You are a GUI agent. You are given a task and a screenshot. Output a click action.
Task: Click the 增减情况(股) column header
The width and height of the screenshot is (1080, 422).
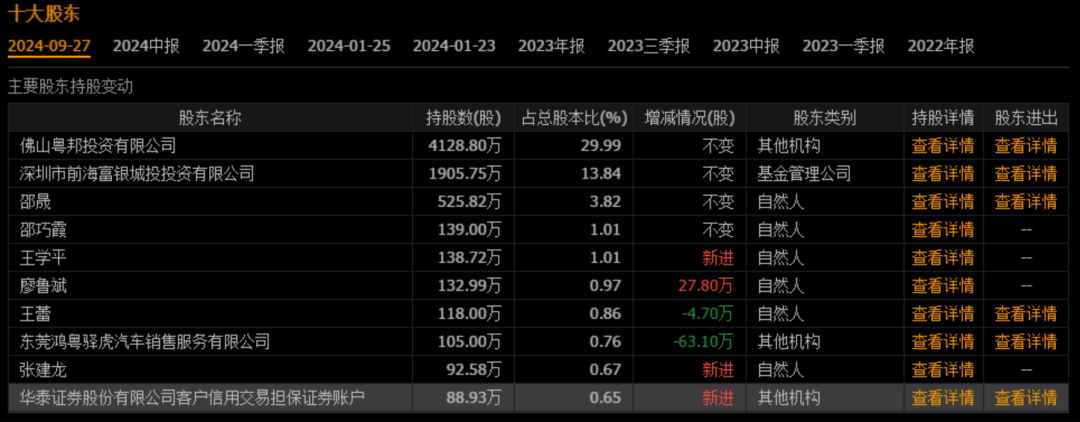[689, 118]
